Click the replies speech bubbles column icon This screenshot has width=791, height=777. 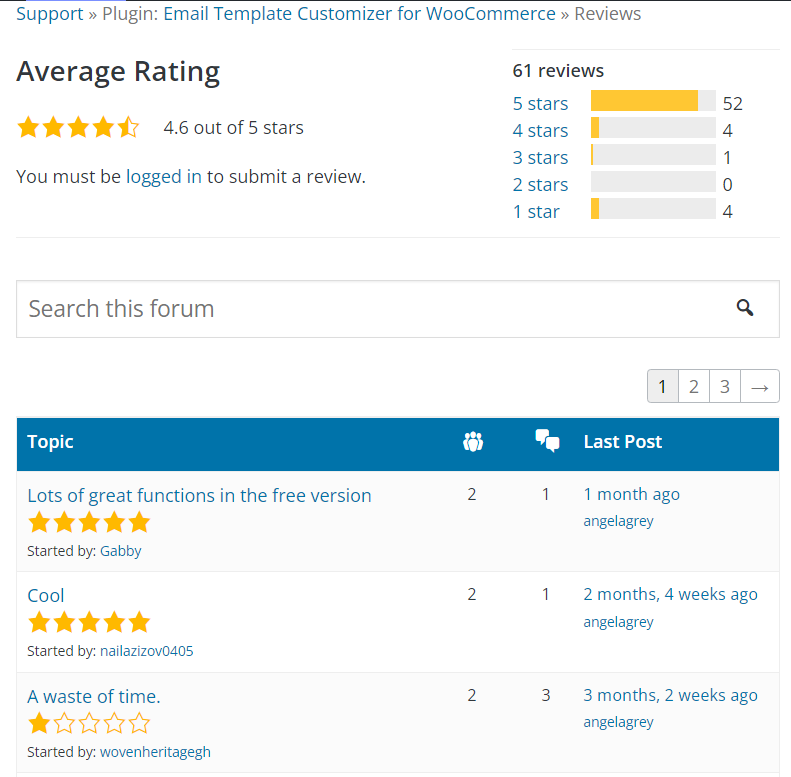click(547, 441)
